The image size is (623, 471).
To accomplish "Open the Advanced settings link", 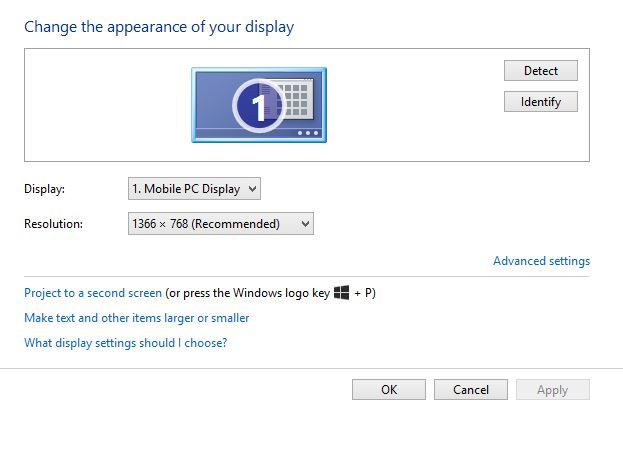I will 541,261.
